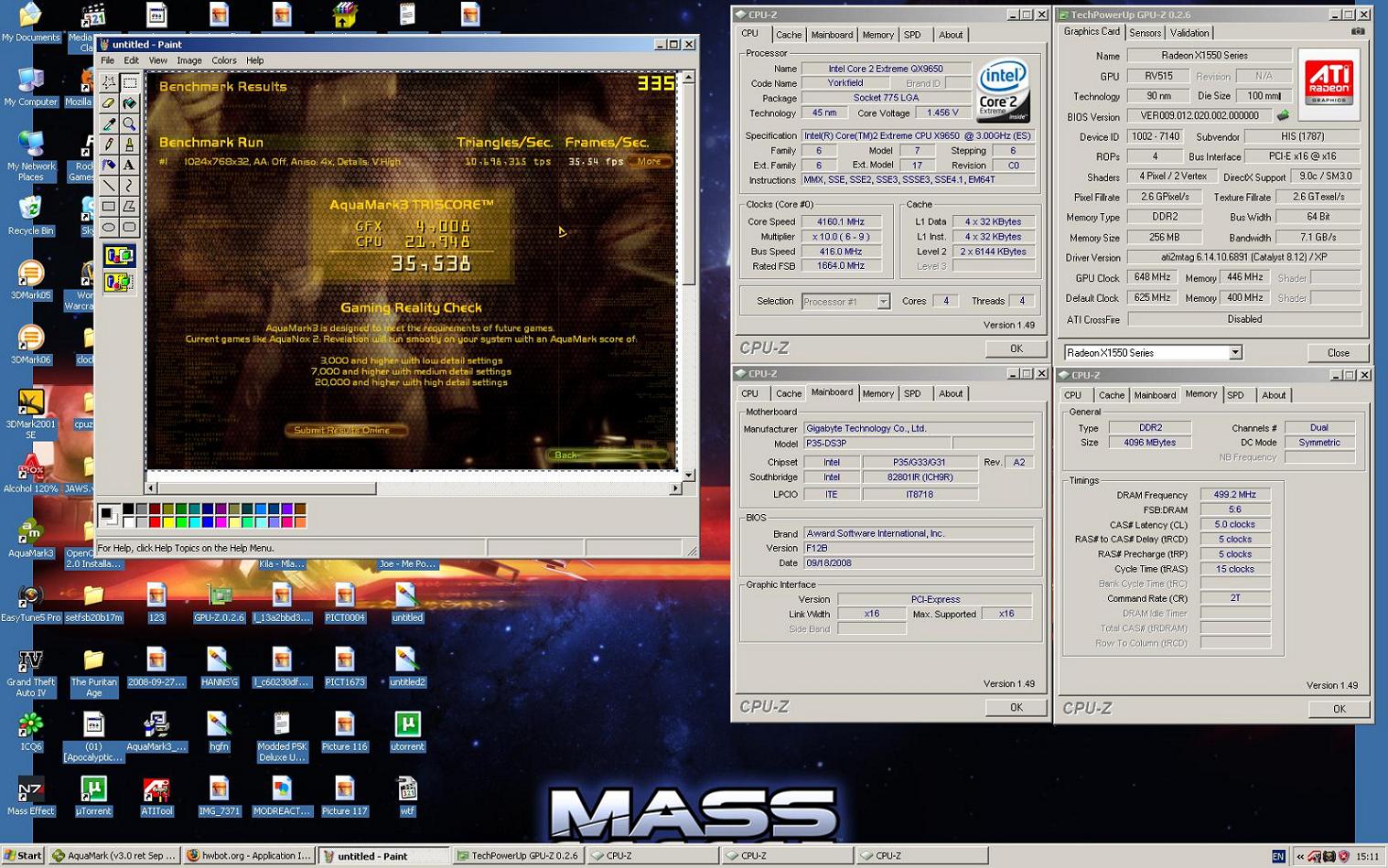
Task: Click the DRAM Frequency value 499.2 MHz
Action: click(1234, 495)
